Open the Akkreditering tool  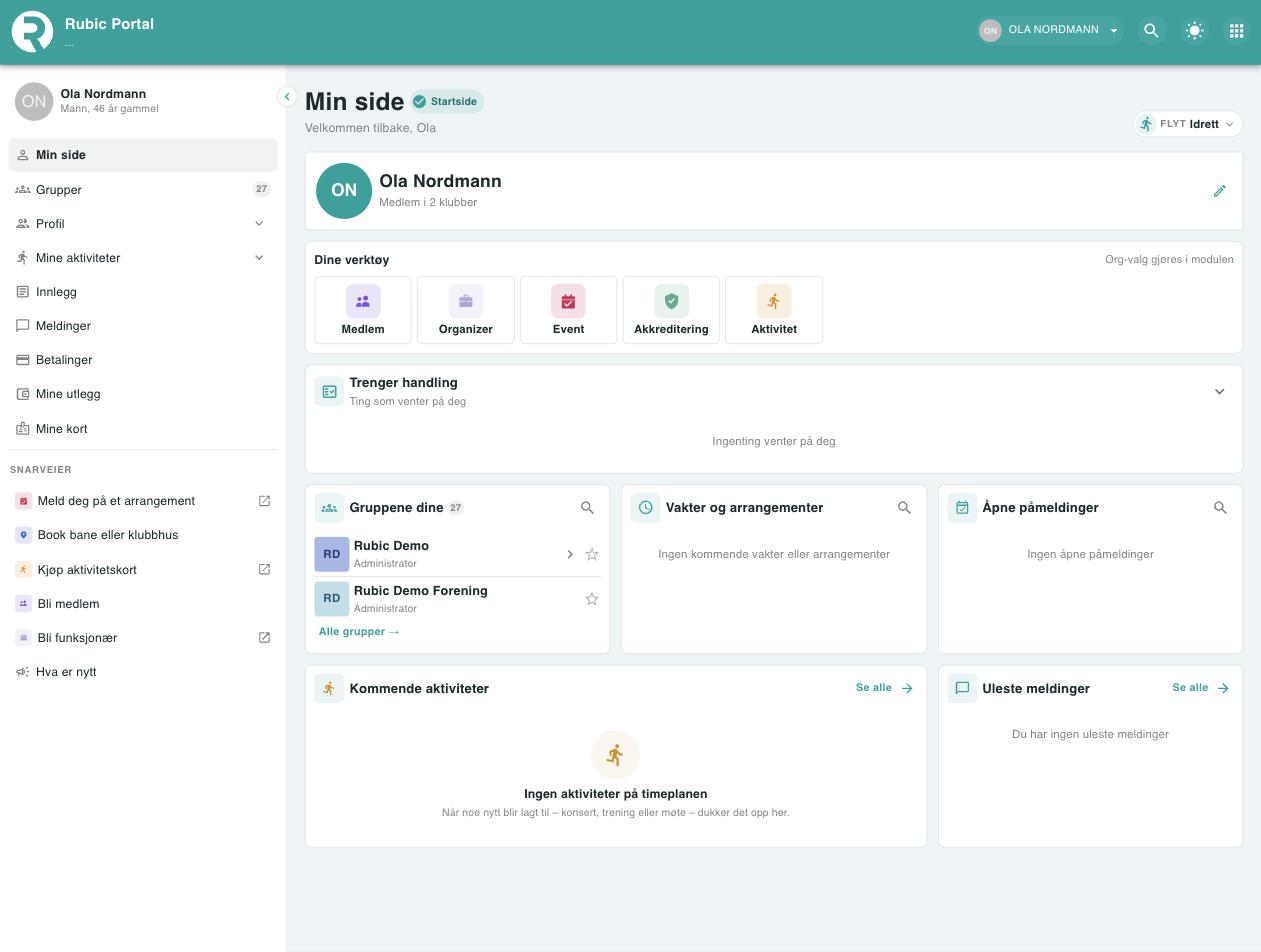(x=671, y=310)
